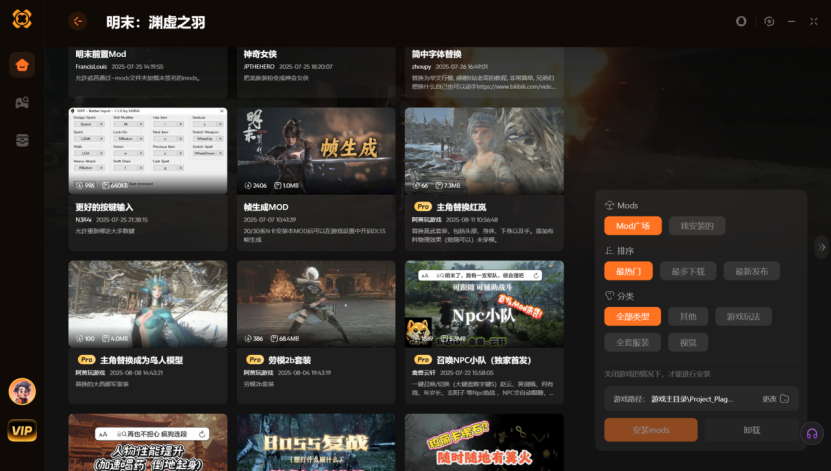Click author name zhoupy
Image resolution: width=831 pixels, height=471 pixels.
(x=421, y=67)
